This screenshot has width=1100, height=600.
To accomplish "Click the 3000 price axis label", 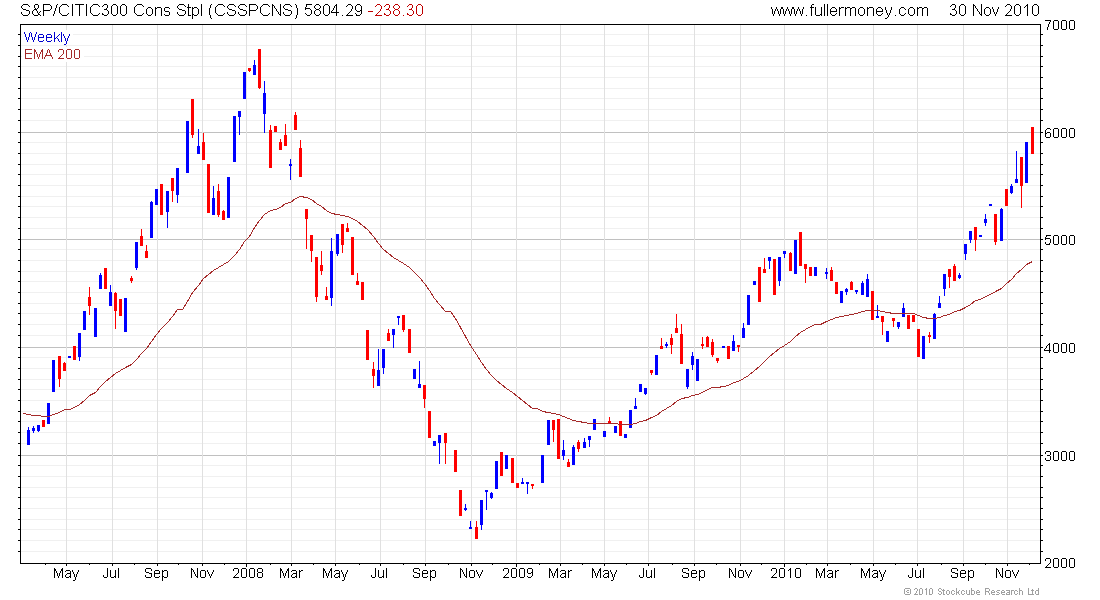I will 1060,455.
